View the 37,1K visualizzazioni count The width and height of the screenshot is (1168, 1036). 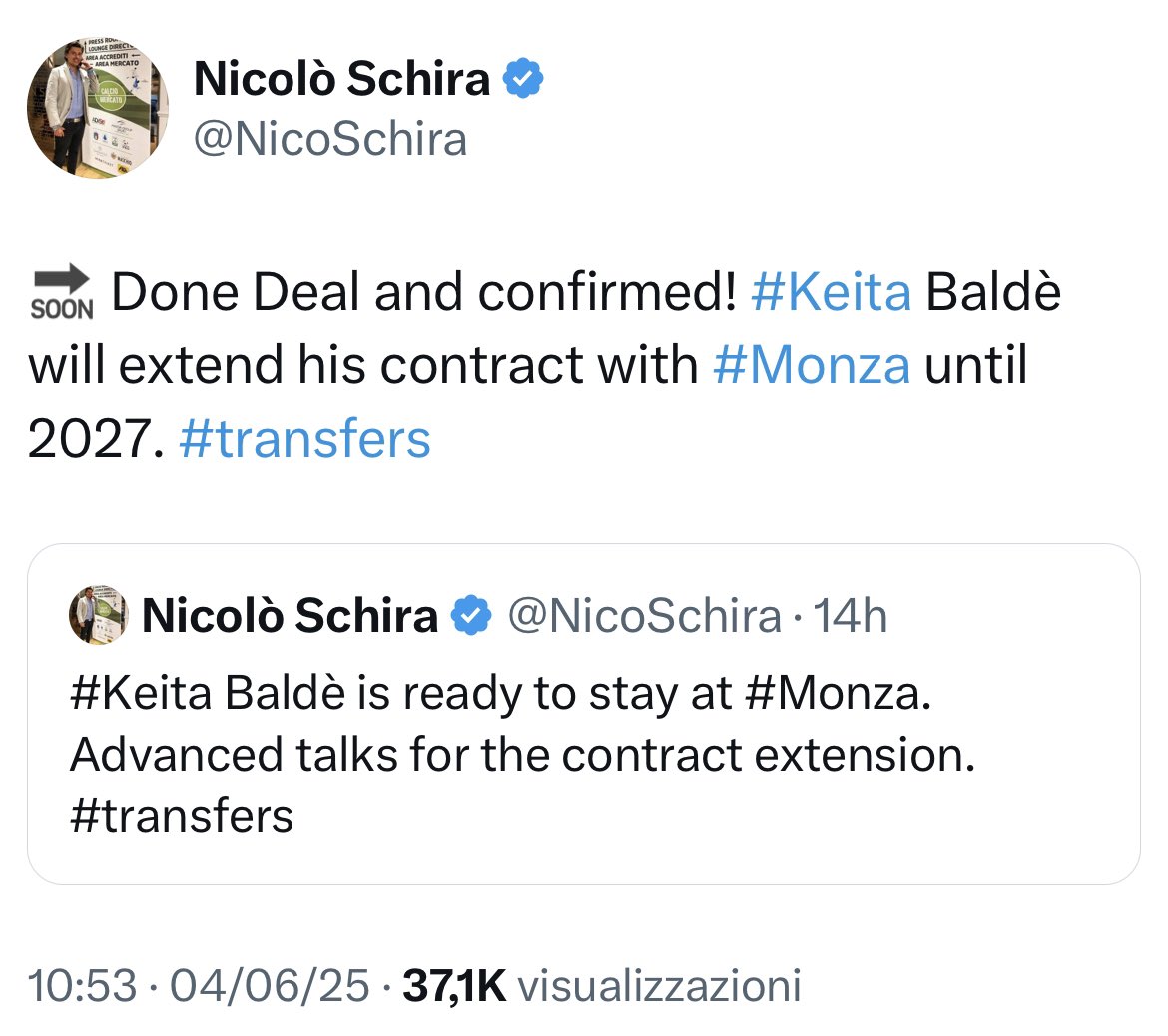[602, 985]
